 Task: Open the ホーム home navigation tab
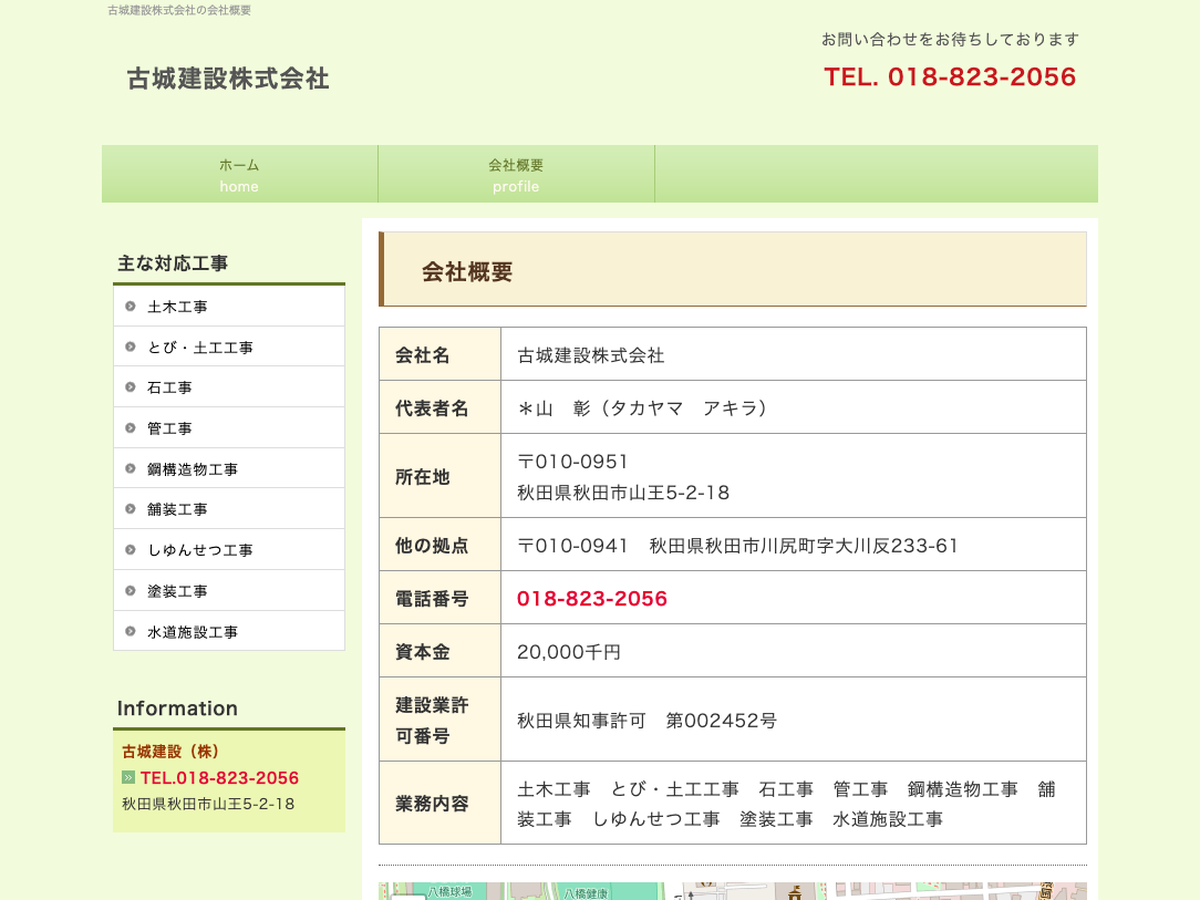[x=239, y=175]
